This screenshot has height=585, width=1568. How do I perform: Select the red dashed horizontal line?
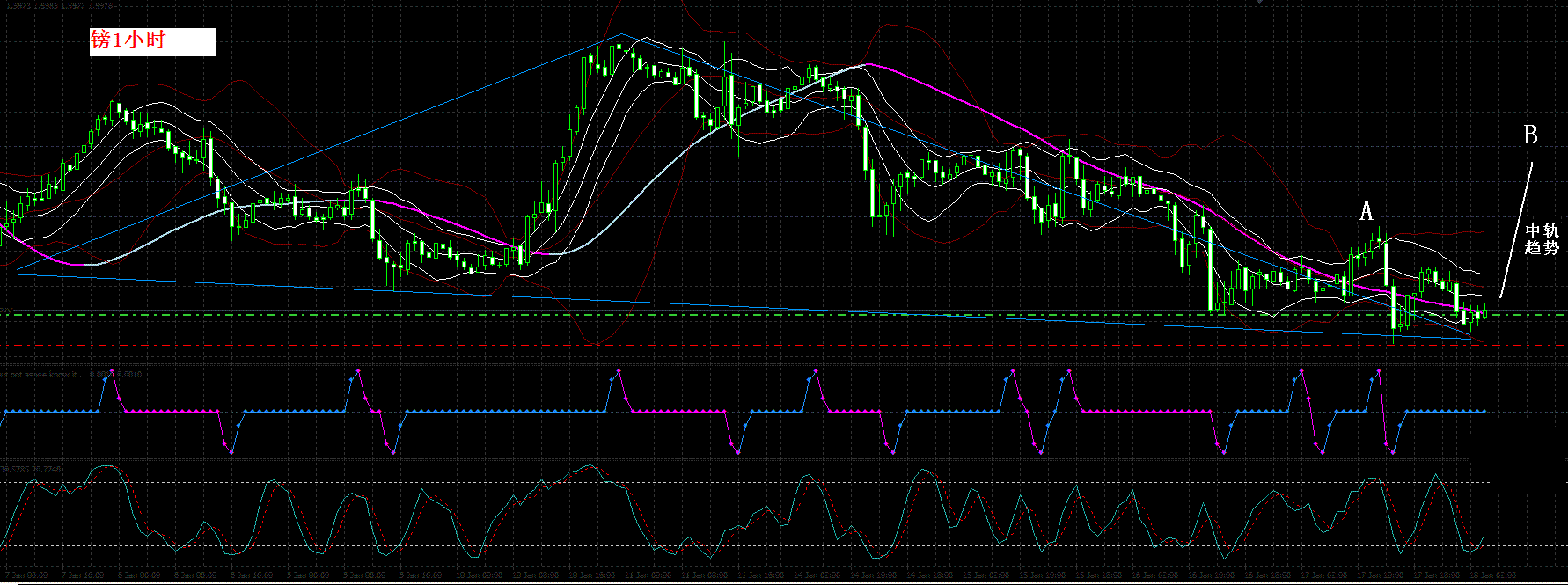783,345
